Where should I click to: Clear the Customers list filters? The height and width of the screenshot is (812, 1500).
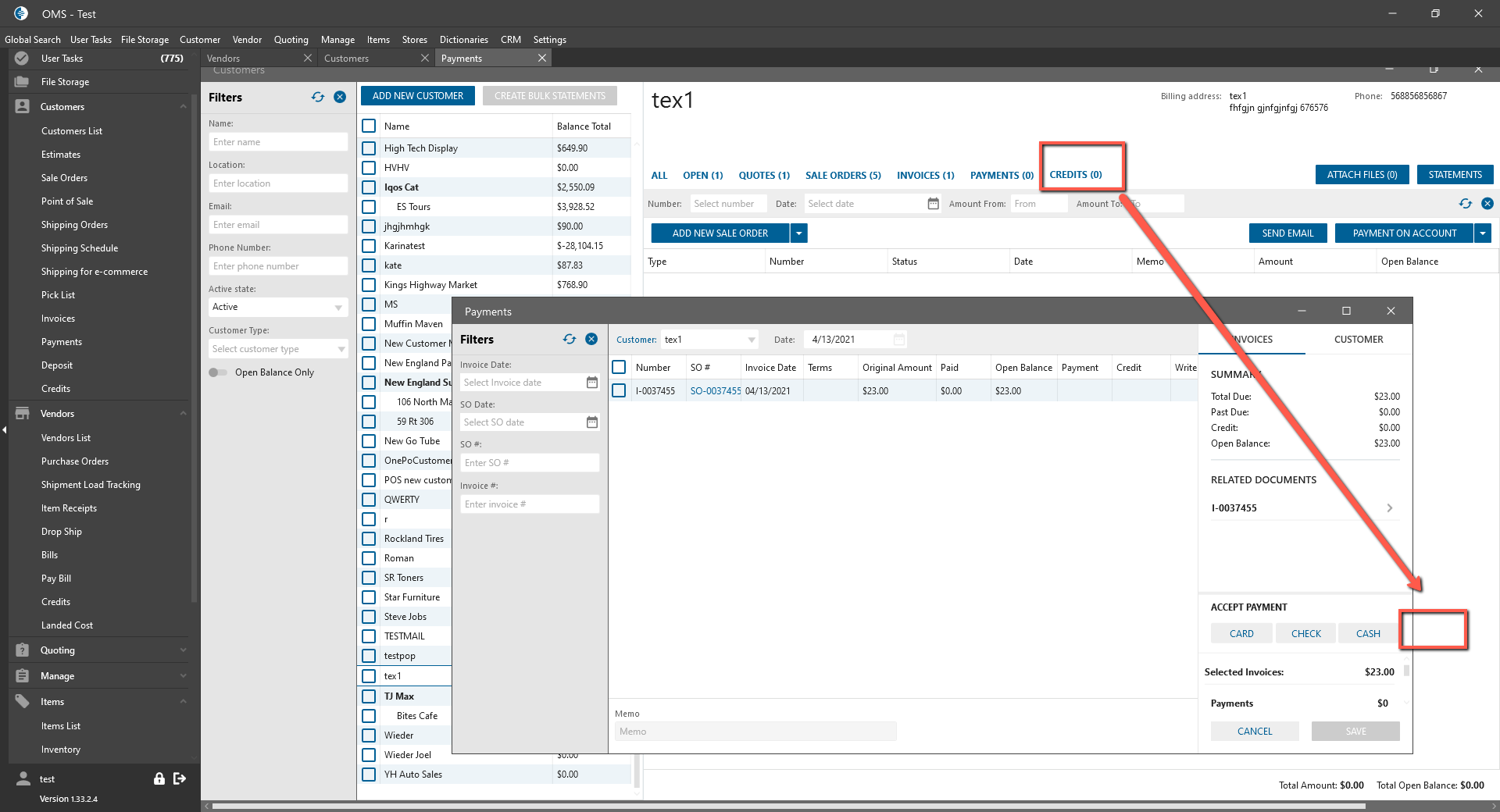[340, 98]
